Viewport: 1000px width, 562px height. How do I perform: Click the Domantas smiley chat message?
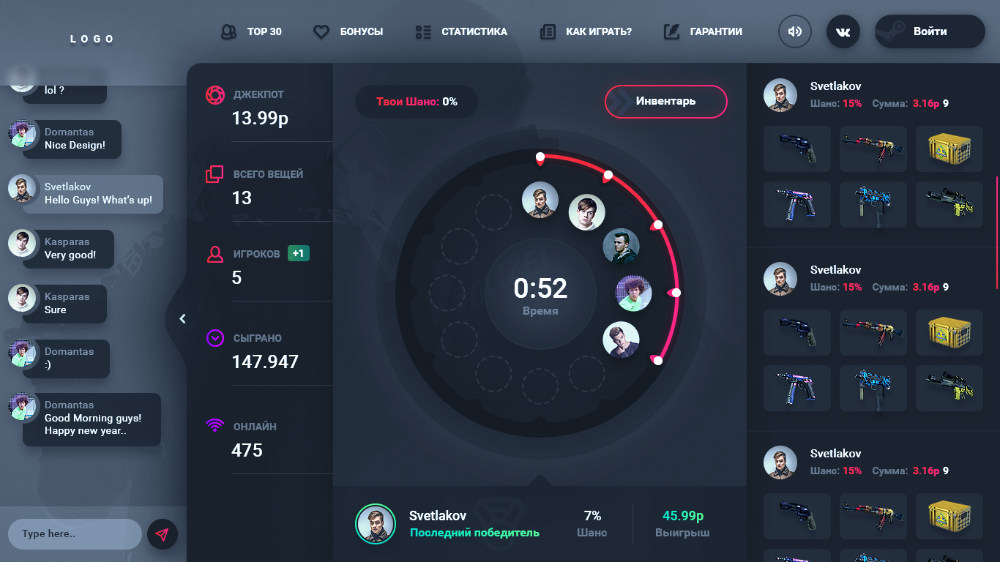click(66, 359)
